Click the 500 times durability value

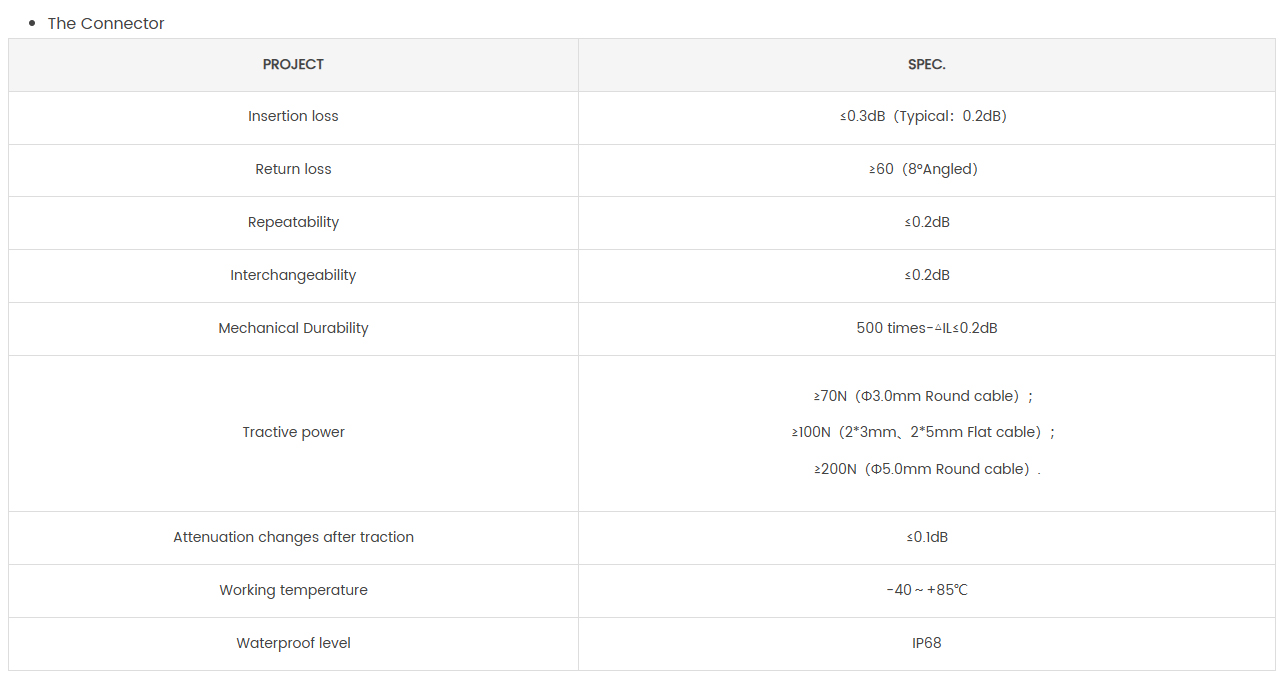pyautogui.click(x=927, y=329)
